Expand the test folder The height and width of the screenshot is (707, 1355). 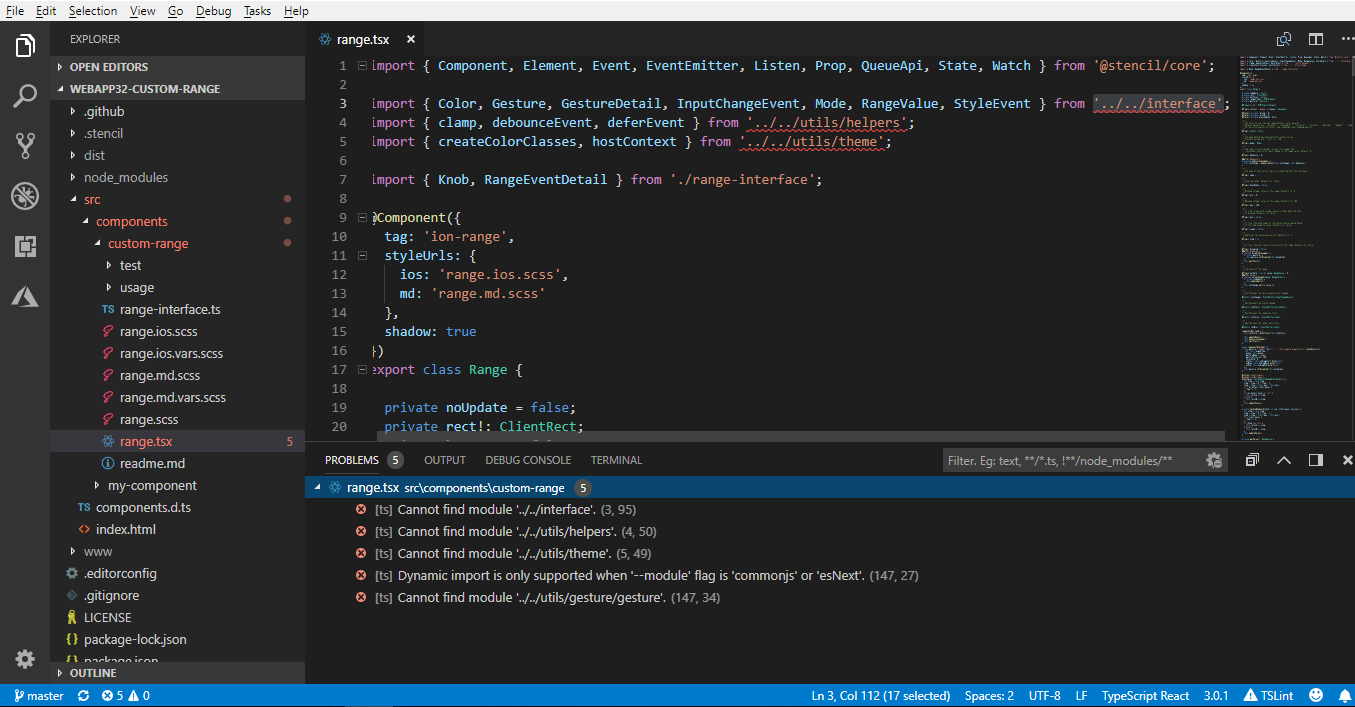click(x=109, y=265)
